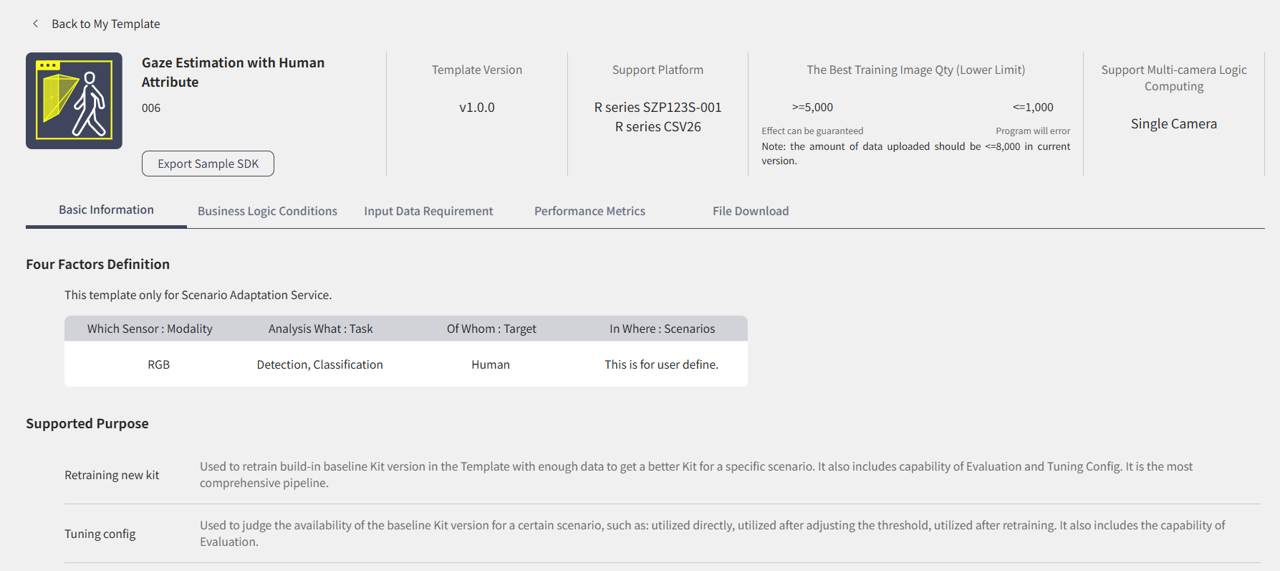Click the Single Camera value
The height and width of the screenshot is (571, 1280).
[1173, 124]
